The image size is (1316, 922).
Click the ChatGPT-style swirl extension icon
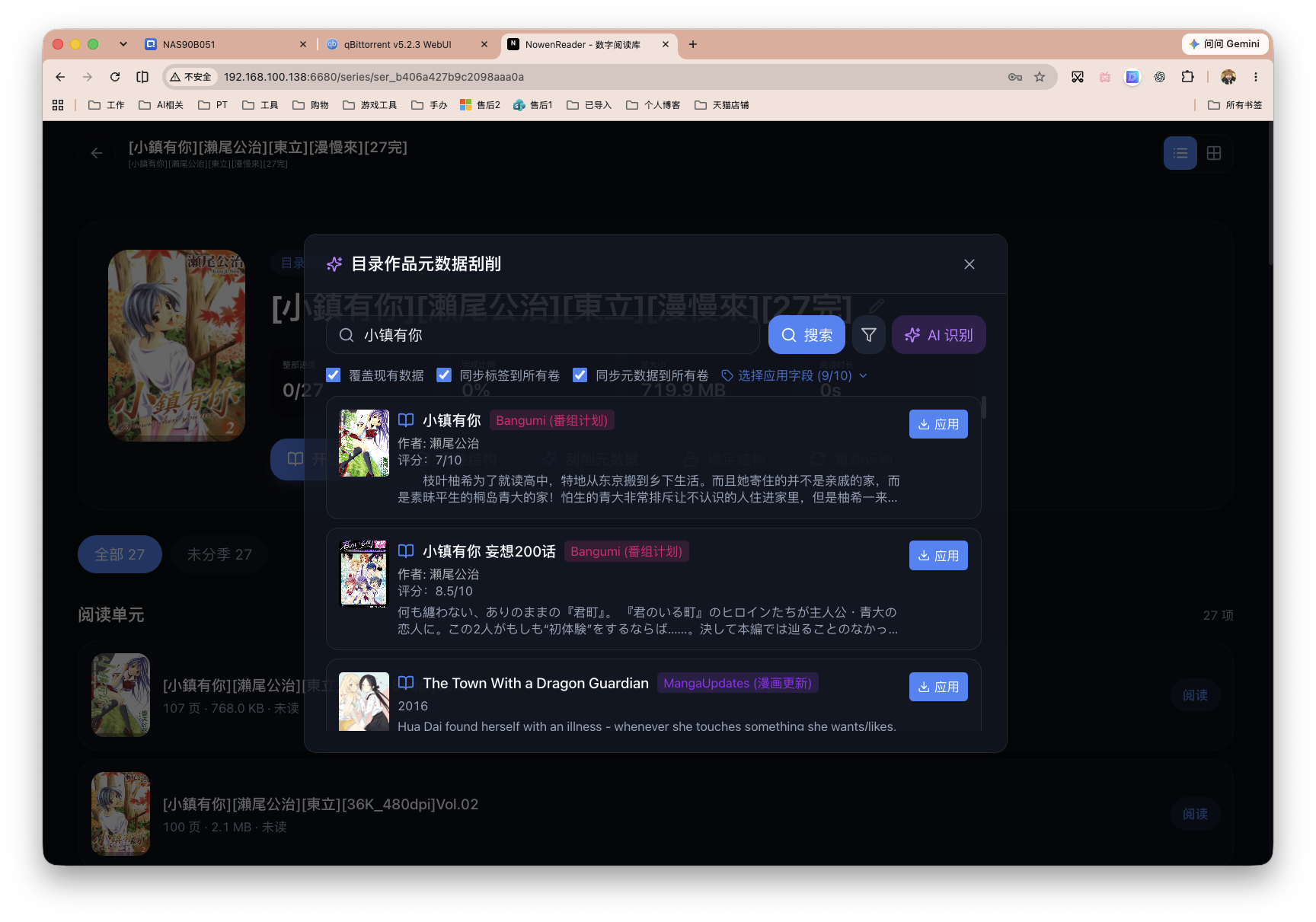pyautogui.click(x=1160, y=77)
